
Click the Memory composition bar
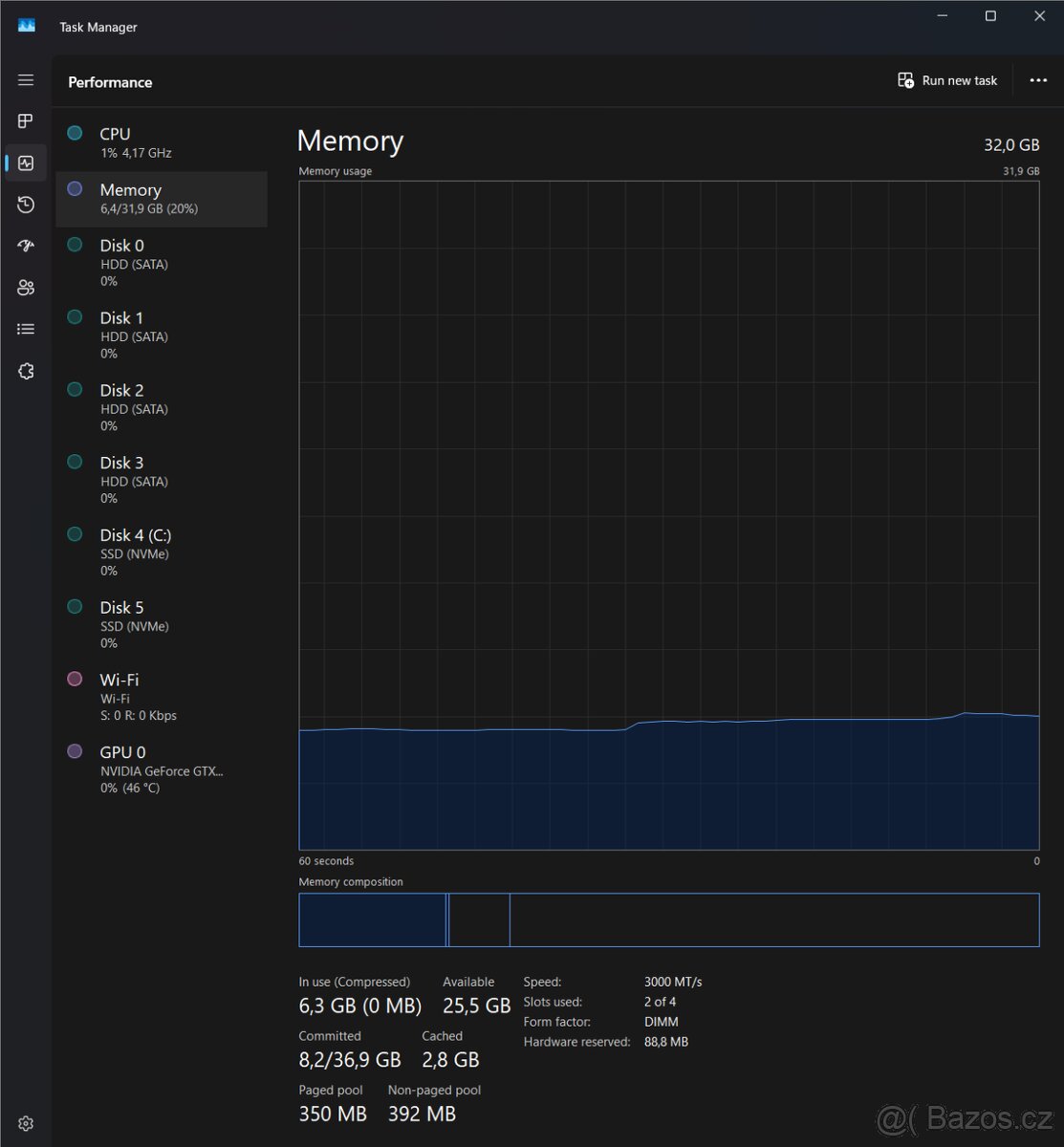pos(668,920)
